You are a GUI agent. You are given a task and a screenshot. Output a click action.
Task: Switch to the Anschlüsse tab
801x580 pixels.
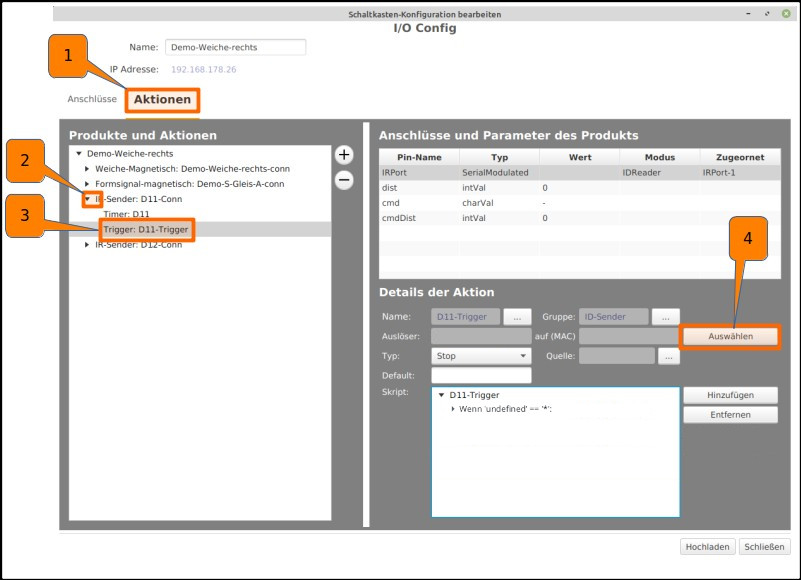click(92, 99)
